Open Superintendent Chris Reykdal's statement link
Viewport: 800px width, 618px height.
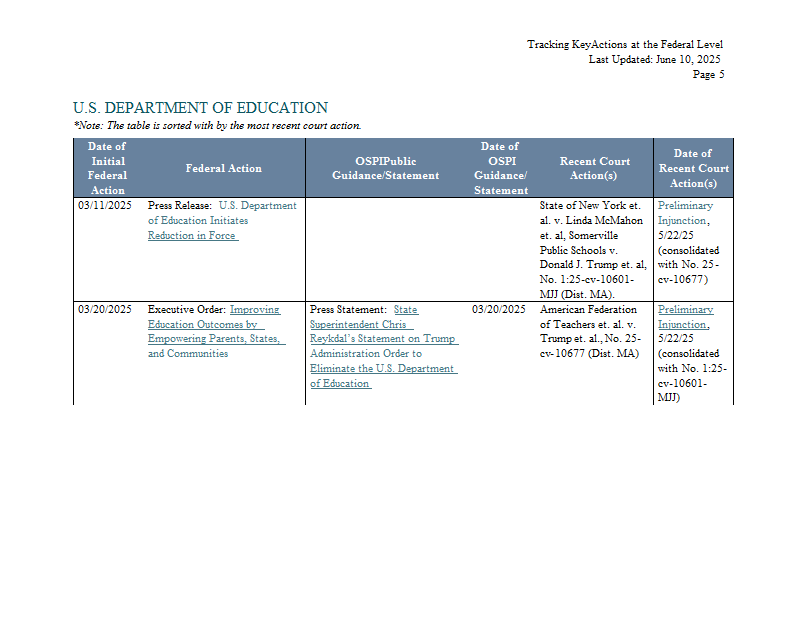(x=384, y=346)
